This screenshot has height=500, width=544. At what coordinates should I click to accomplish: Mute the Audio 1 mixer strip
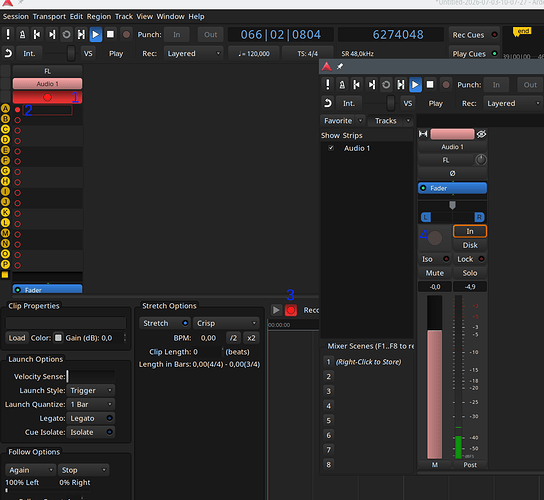click(x=435, y=273)
